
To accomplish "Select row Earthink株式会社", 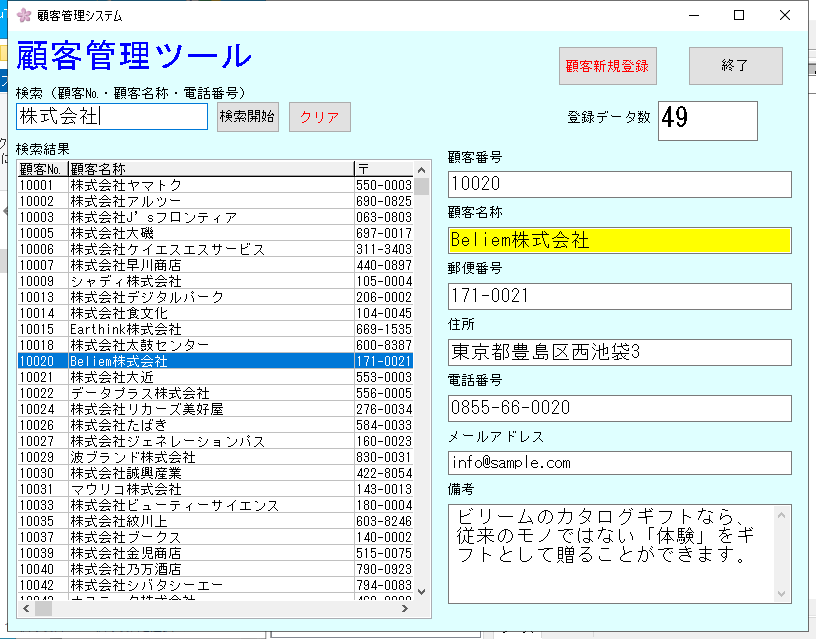I will (x=215, y=329).
